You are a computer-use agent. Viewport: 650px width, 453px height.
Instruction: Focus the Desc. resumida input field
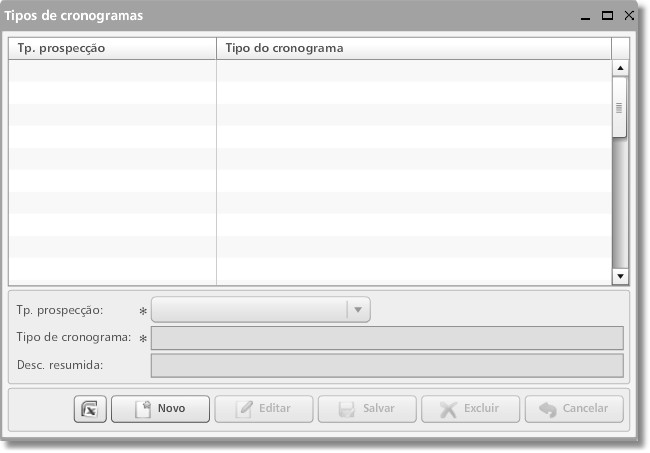click(387, 365)
